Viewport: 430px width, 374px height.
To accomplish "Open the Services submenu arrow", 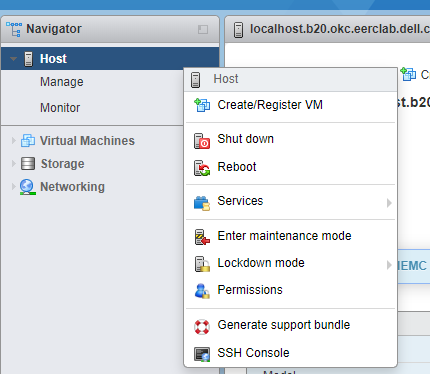I will [x=389, y=203].
